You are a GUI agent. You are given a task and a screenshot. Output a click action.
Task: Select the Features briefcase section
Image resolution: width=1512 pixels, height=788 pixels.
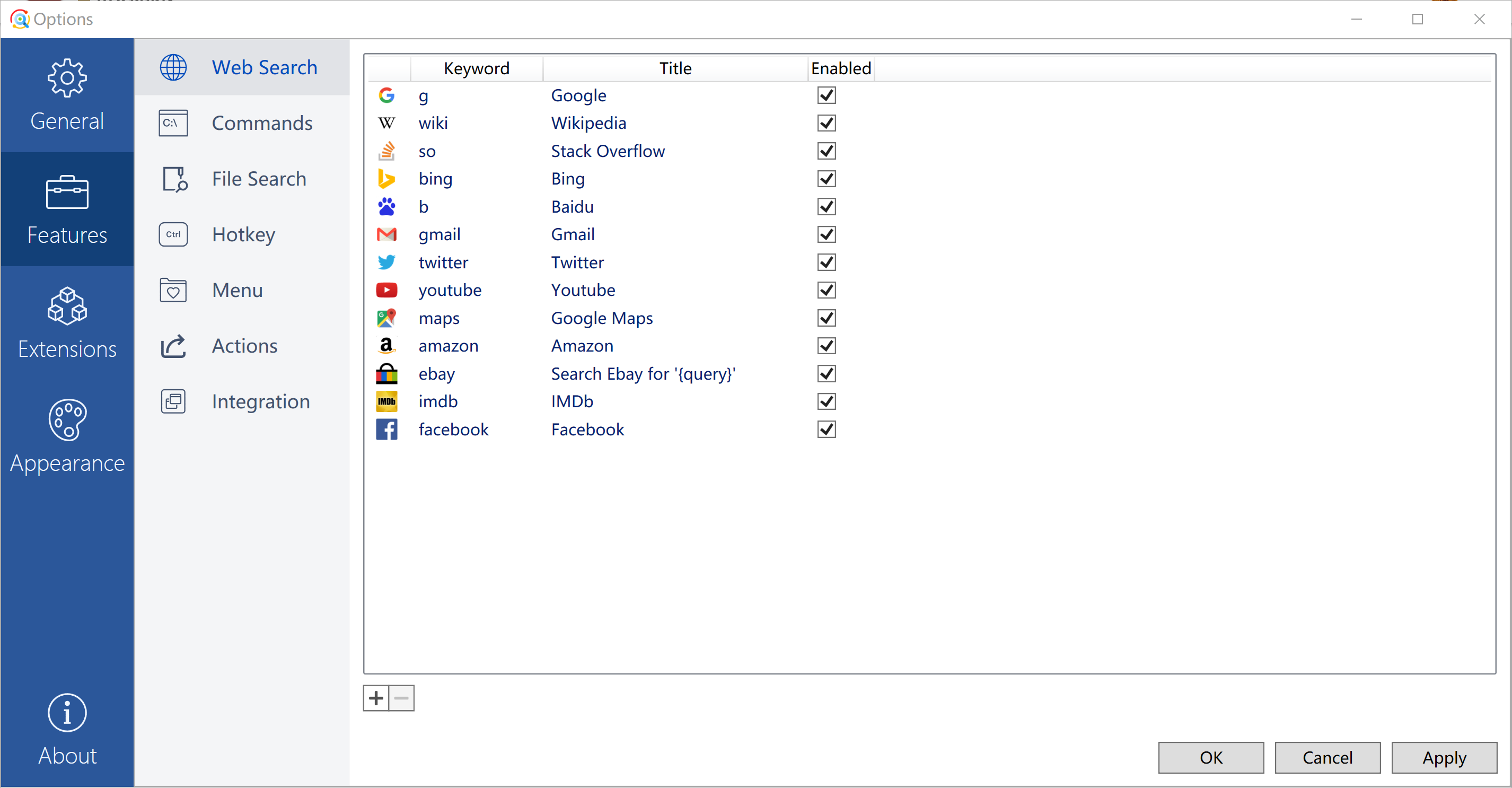[67, 209]
